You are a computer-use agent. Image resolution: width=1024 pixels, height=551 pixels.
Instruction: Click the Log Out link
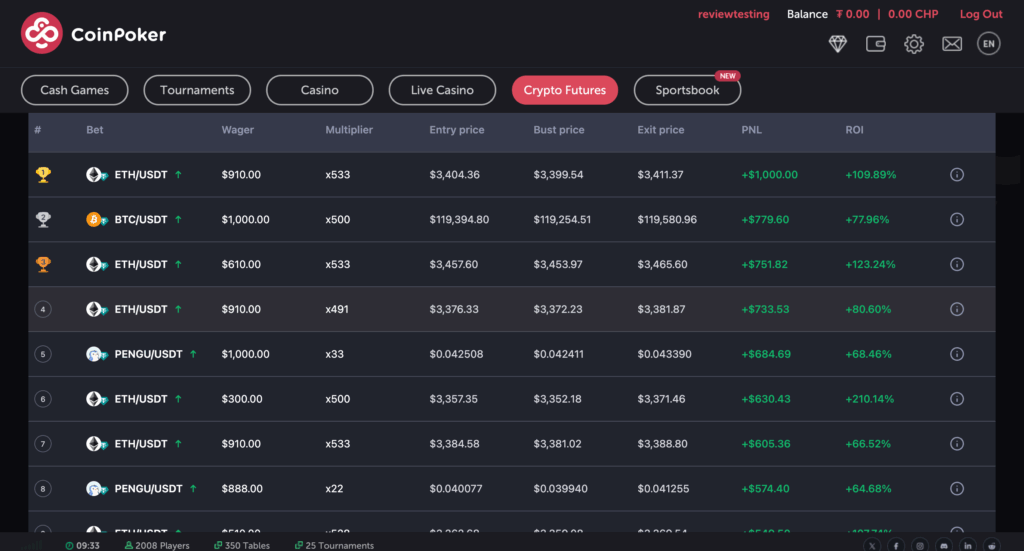point(981,14)
